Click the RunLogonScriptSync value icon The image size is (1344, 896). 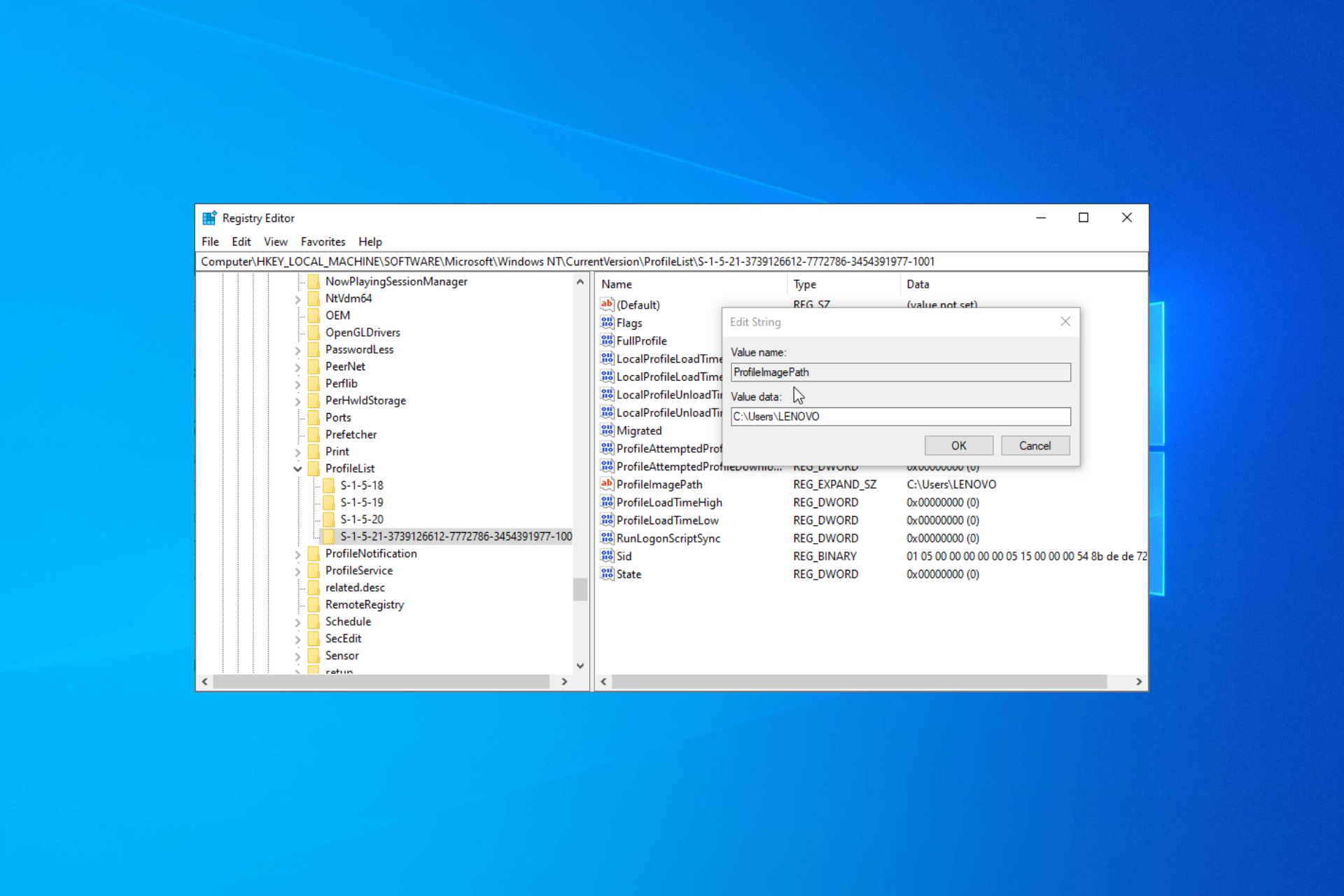point(607,538)
